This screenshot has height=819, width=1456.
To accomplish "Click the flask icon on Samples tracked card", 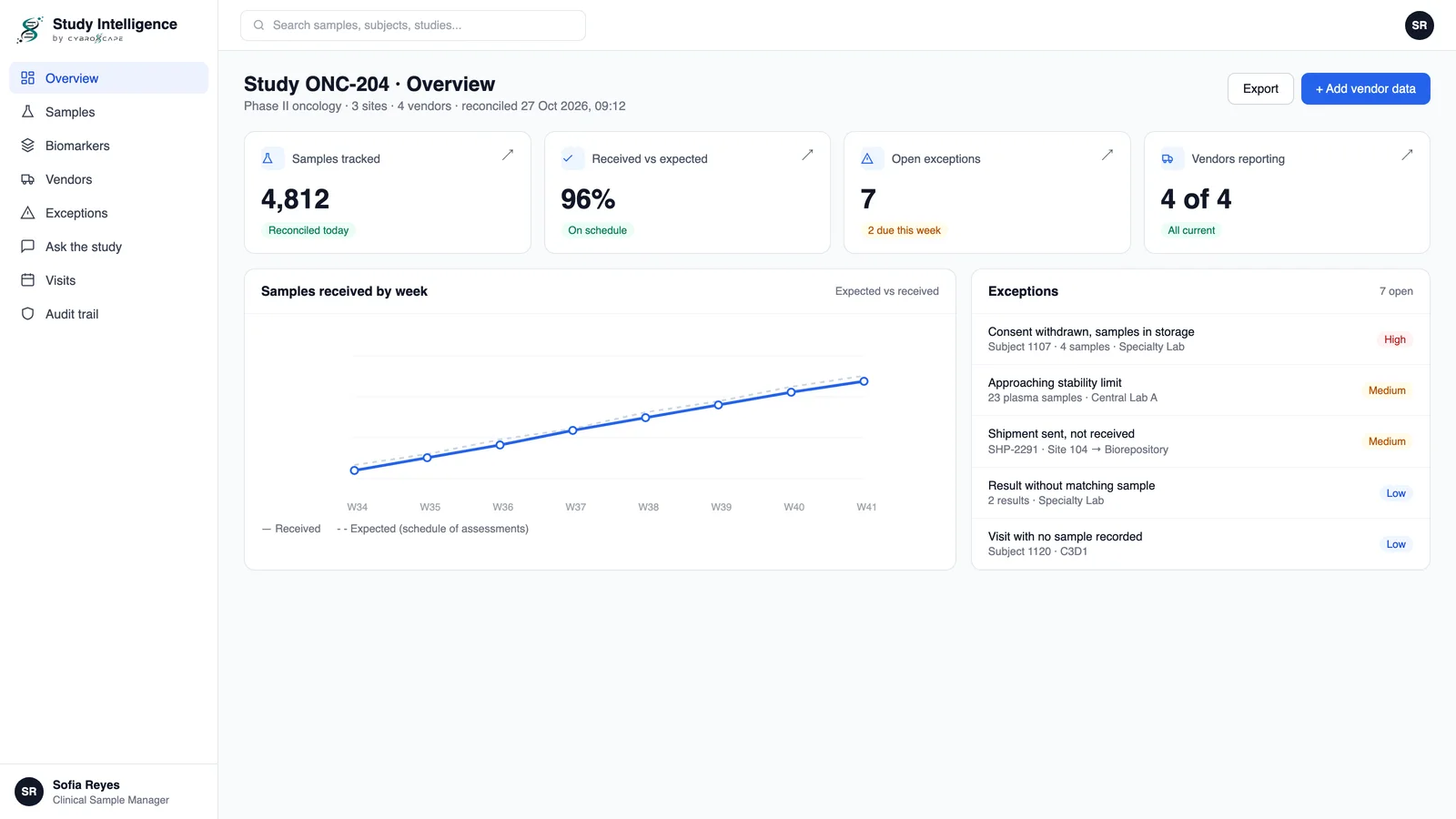I will [x=268, y=158].
